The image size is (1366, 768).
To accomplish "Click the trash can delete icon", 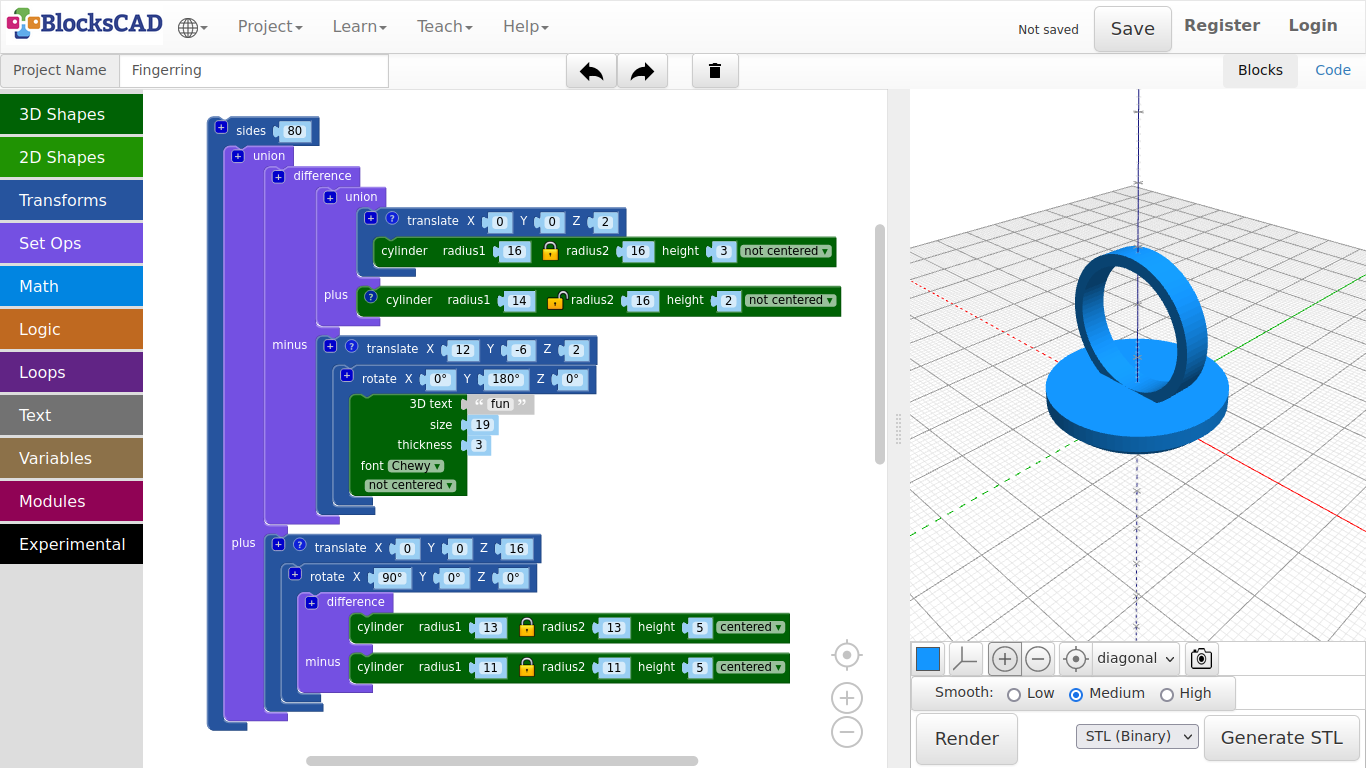I will click(715, 71).
